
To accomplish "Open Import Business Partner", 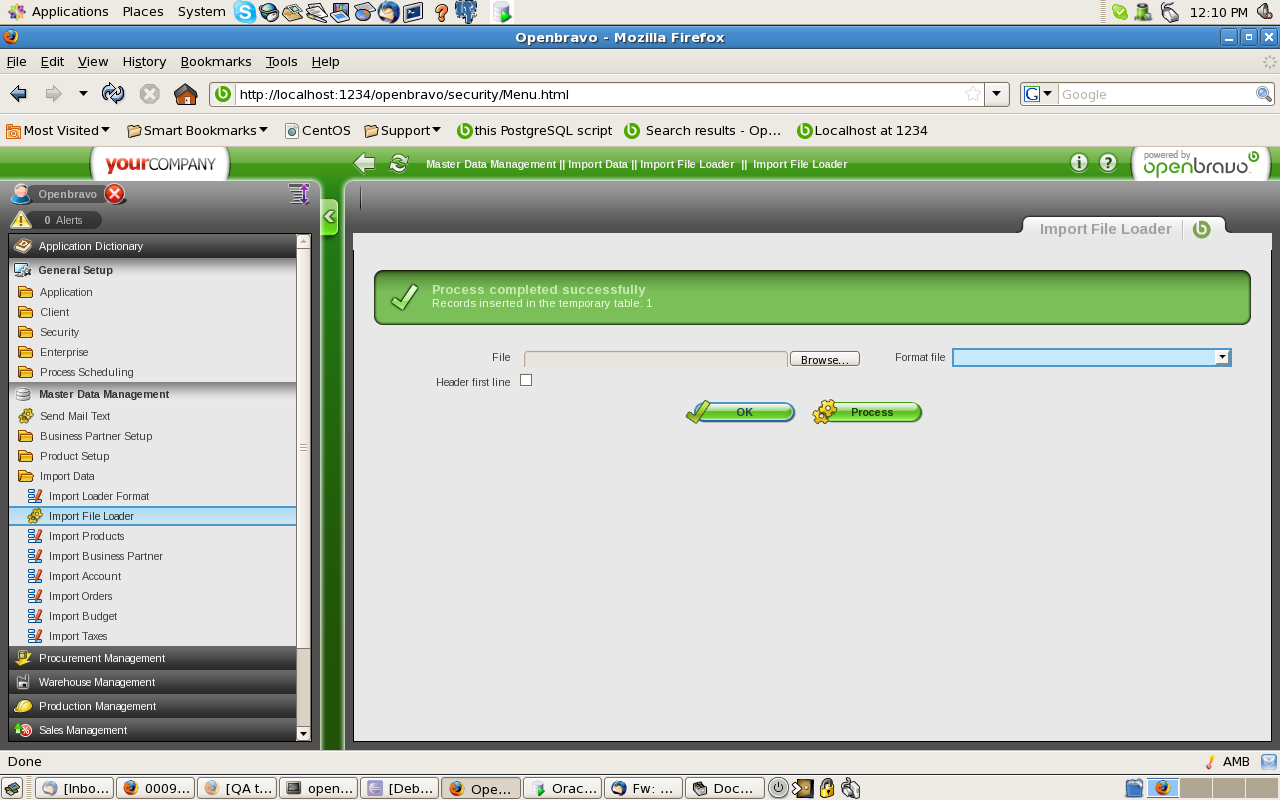I will 106,556.
